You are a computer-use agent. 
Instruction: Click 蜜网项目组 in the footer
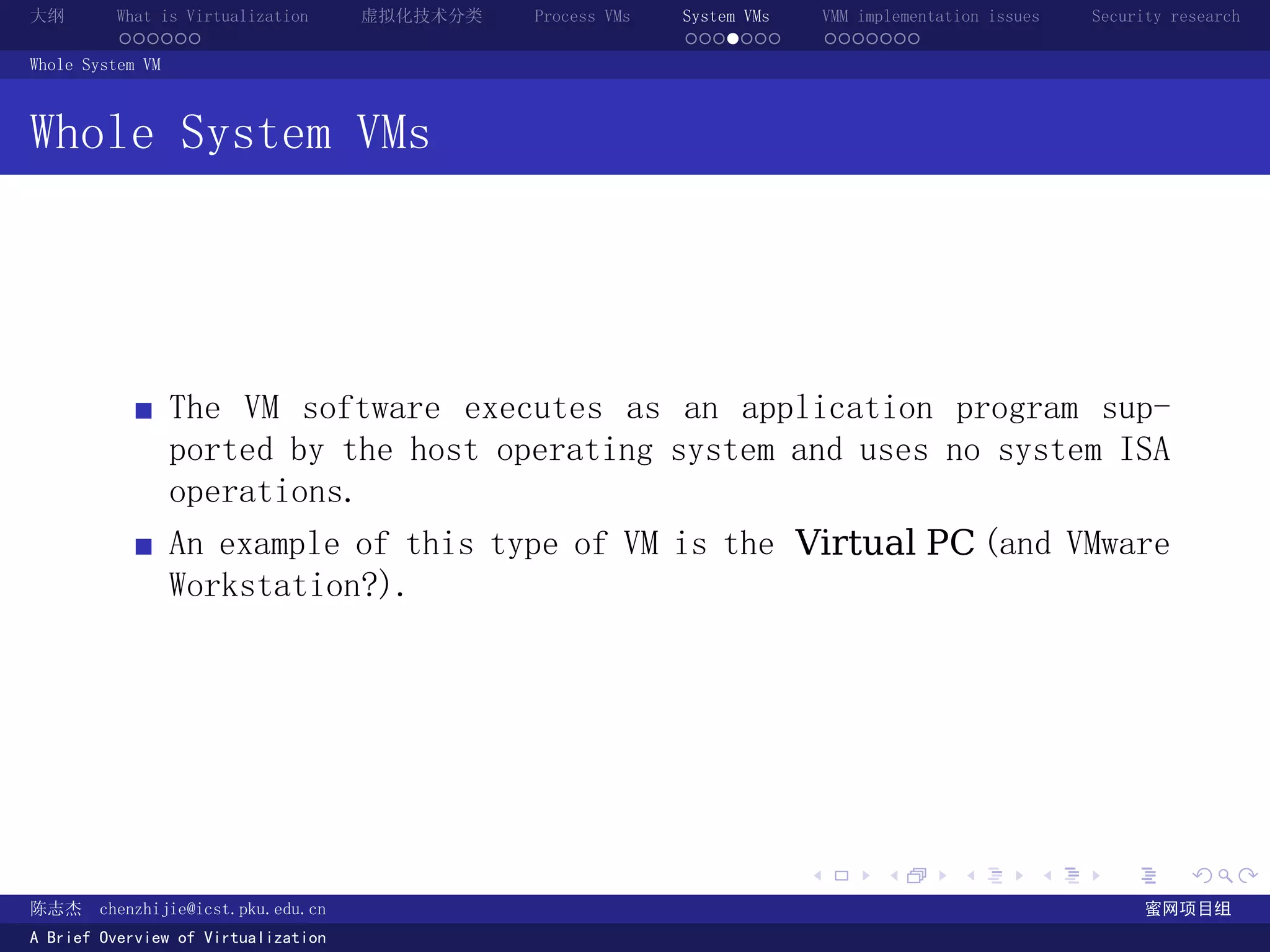1188,909
